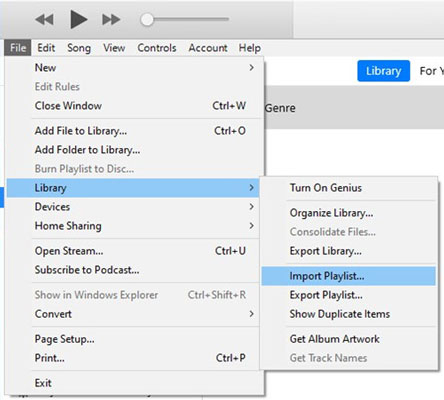
Task: Select Turn On Genius
Action: pos(348,188)
